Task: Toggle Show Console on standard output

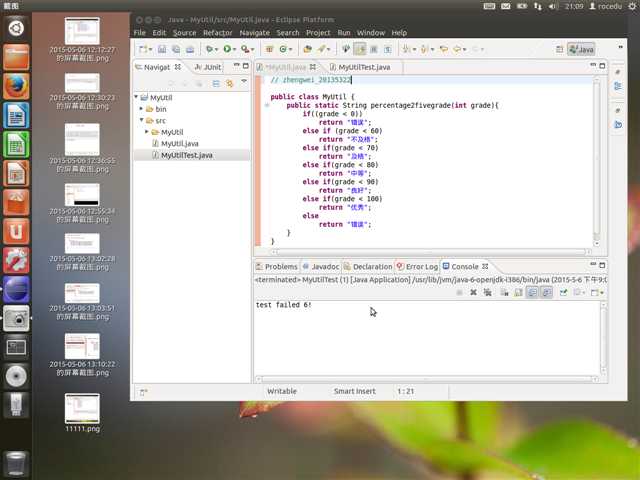Action: pos(532,292)
